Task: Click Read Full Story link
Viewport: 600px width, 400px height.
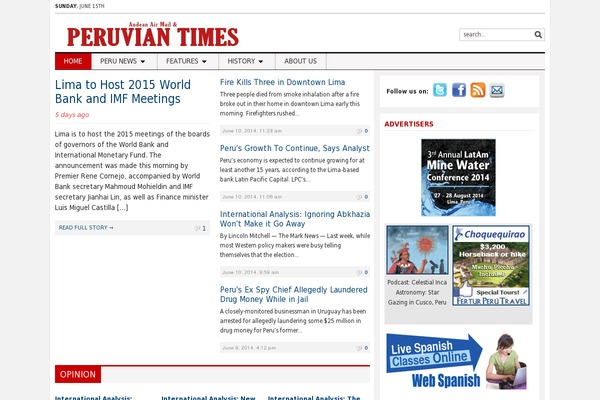Action: (86, 228)
